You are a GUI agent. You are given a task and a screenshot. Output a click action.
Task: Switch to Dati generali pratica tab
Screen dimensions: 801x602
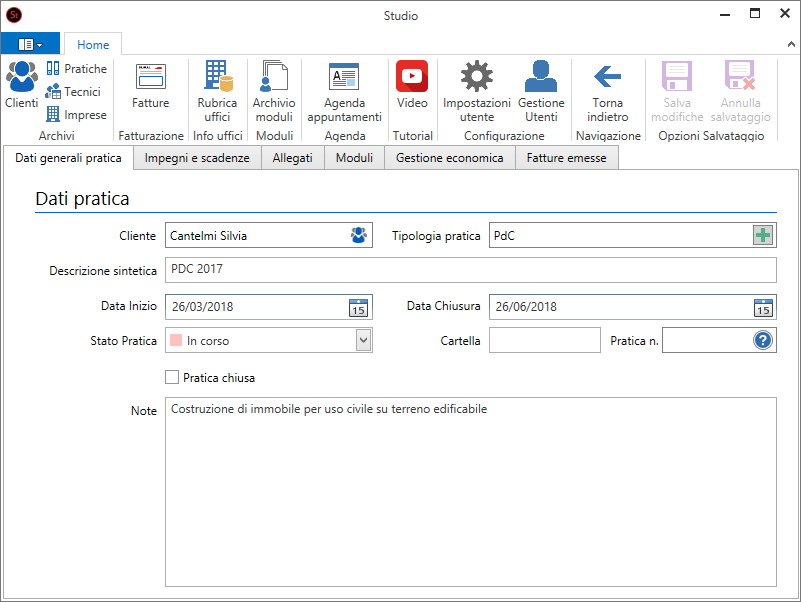coord(68,158)
